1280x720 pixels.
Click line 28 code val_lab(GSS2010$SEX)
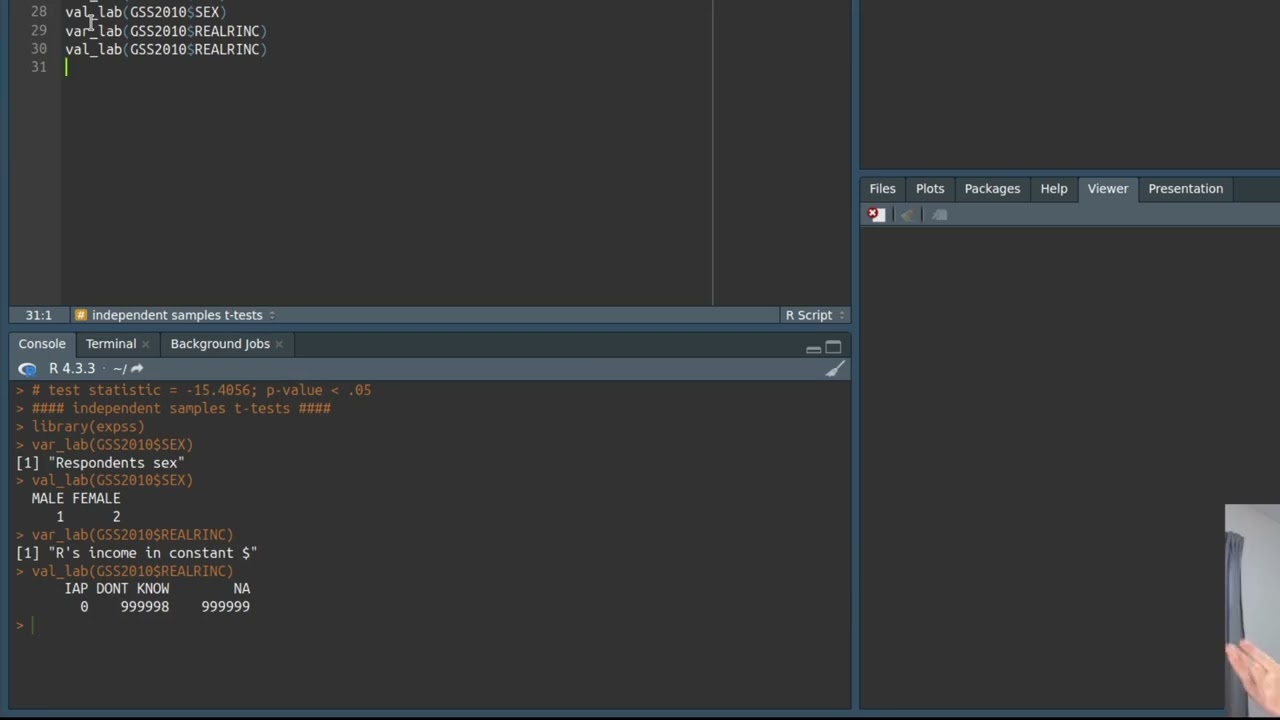point(146,12)
